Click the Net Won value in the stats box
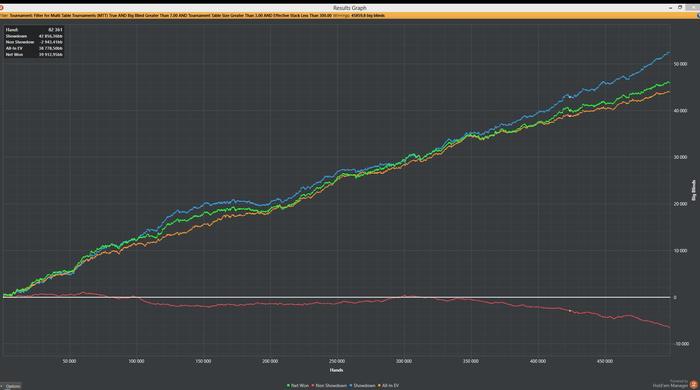 [50, 55]
